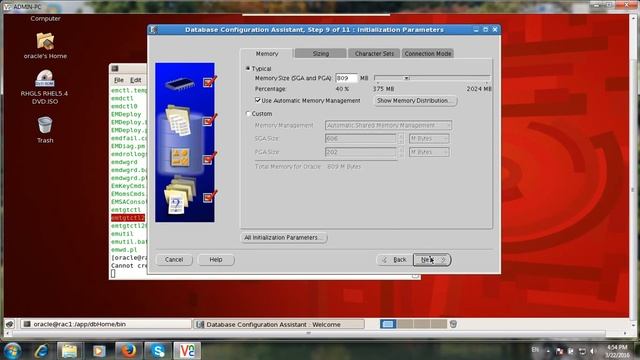Switch to oracle@rac1 terminal panel task

click(106, 324)
